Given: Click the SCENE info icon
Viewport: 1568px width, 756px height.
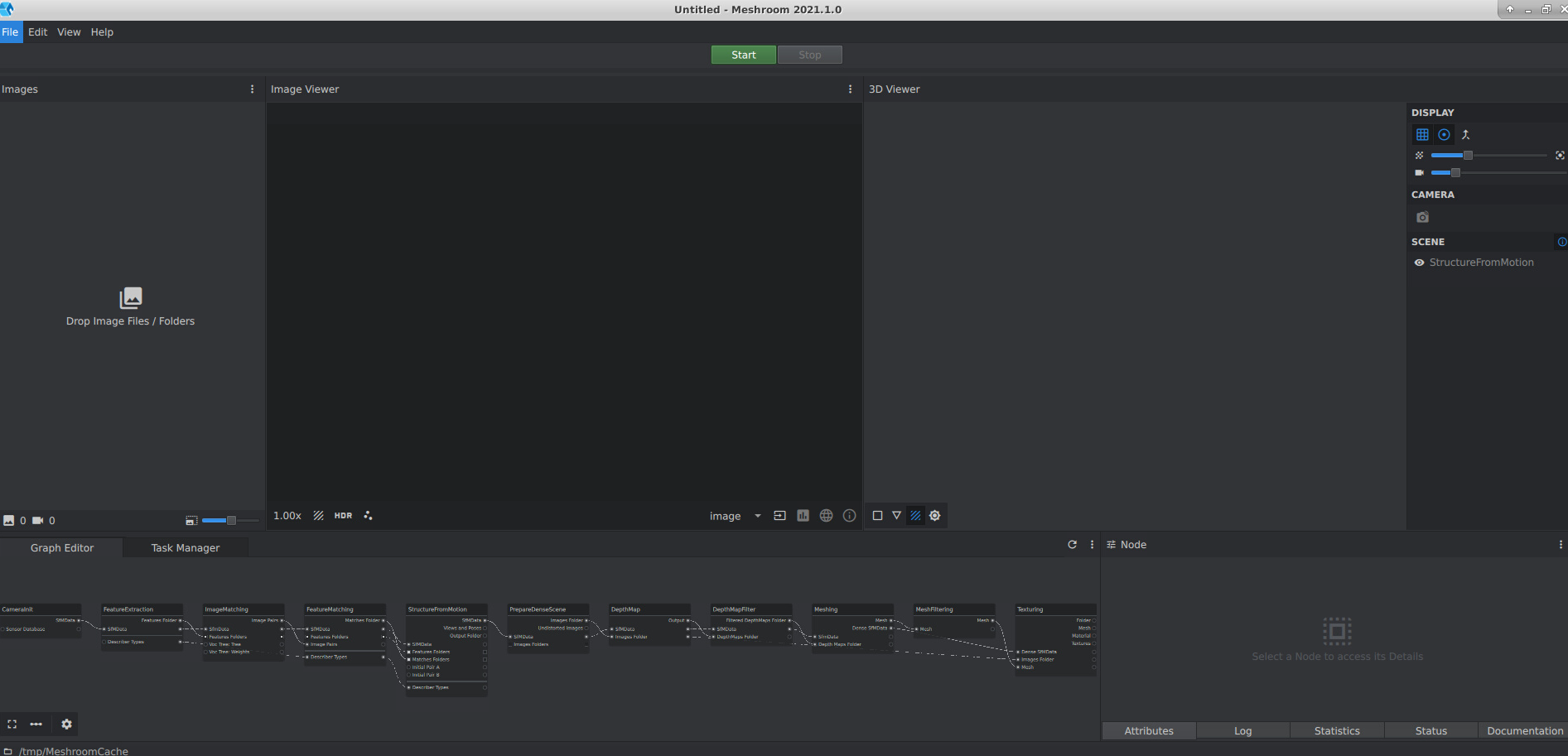Looking at the screenshot, I should tap(1562, 242).
